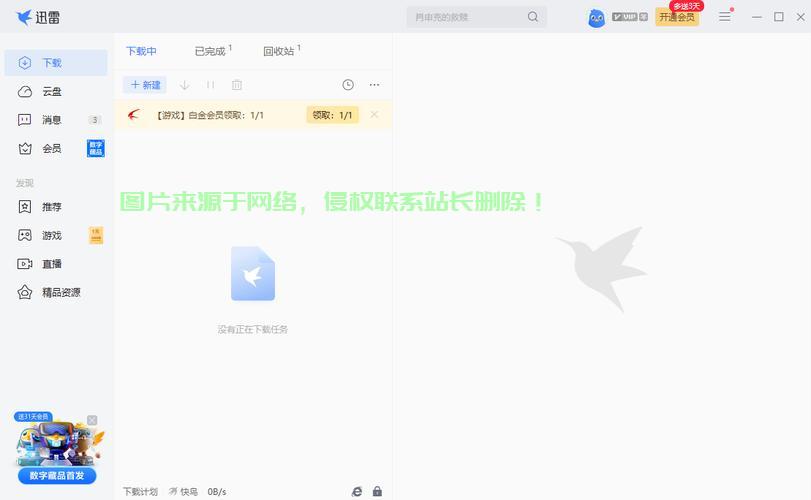Open the more options ellipsis menu
This screenshot has height=500, width=811.
pos(374,85)
